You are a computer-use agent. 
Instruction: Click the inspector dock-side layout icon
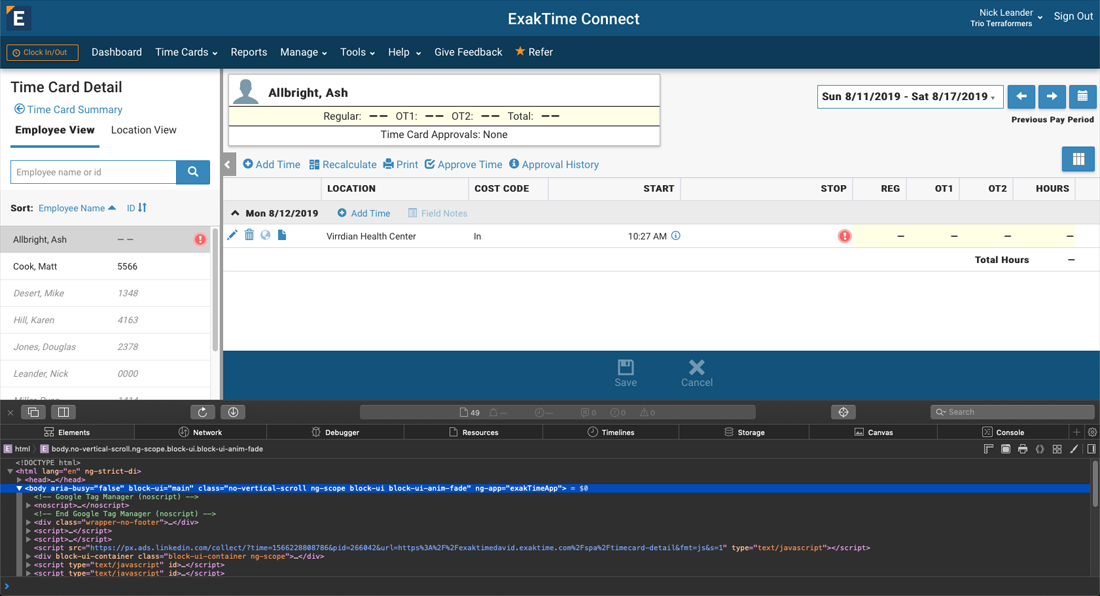63,412
